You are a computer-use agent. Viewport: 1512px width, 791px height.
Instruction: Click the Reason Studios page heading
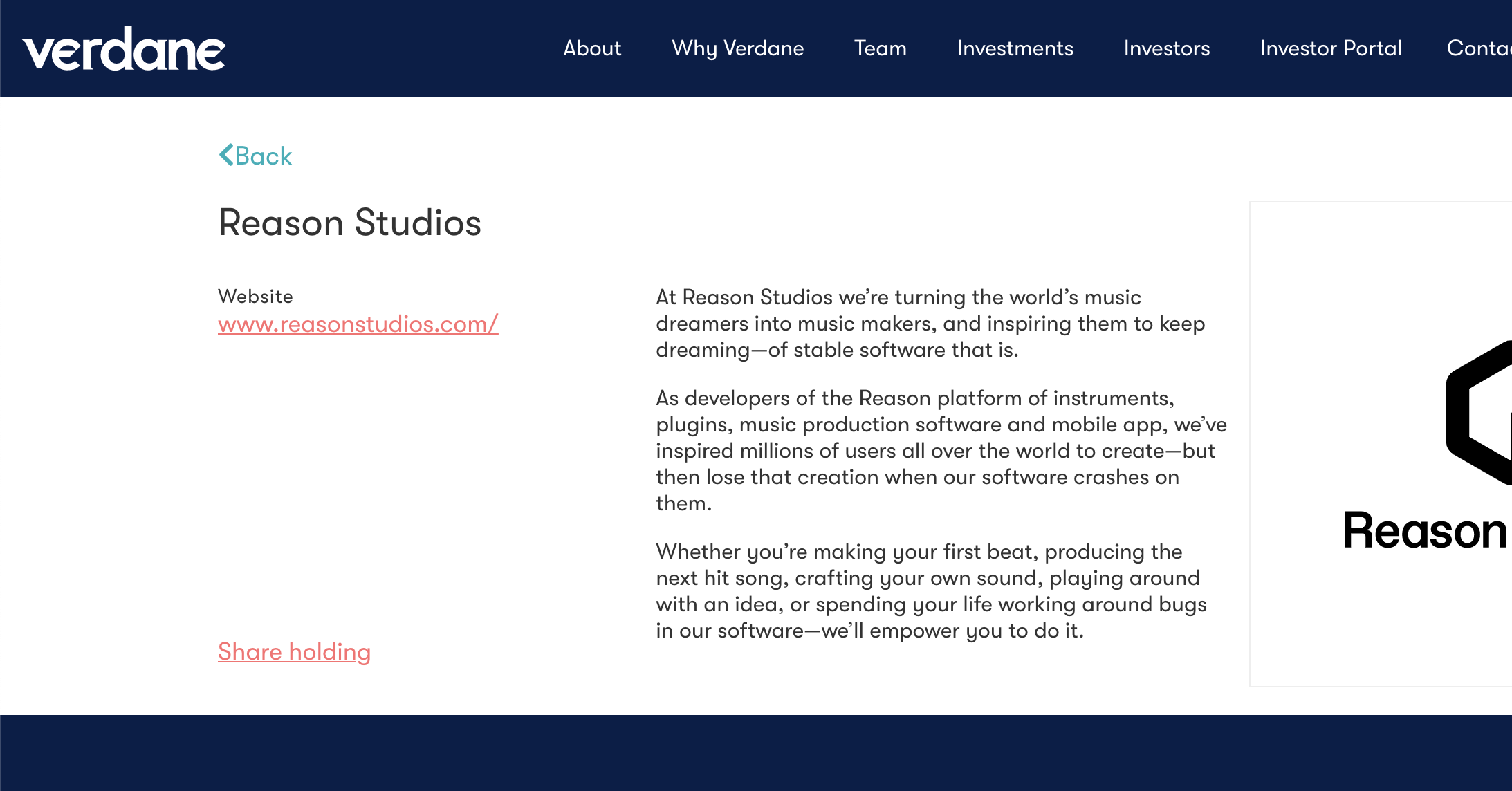tap(349, 223)
